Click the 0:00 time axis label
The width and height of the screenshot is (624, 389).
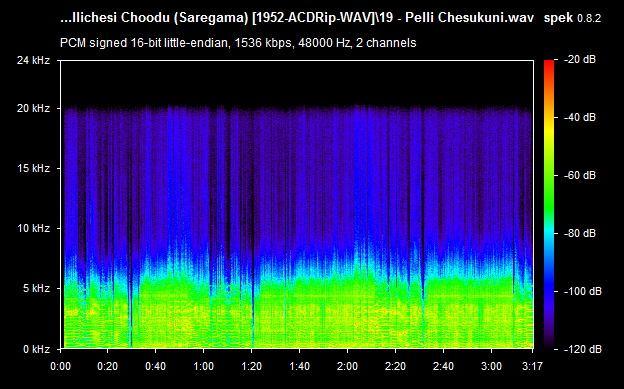tap(60, 366)
